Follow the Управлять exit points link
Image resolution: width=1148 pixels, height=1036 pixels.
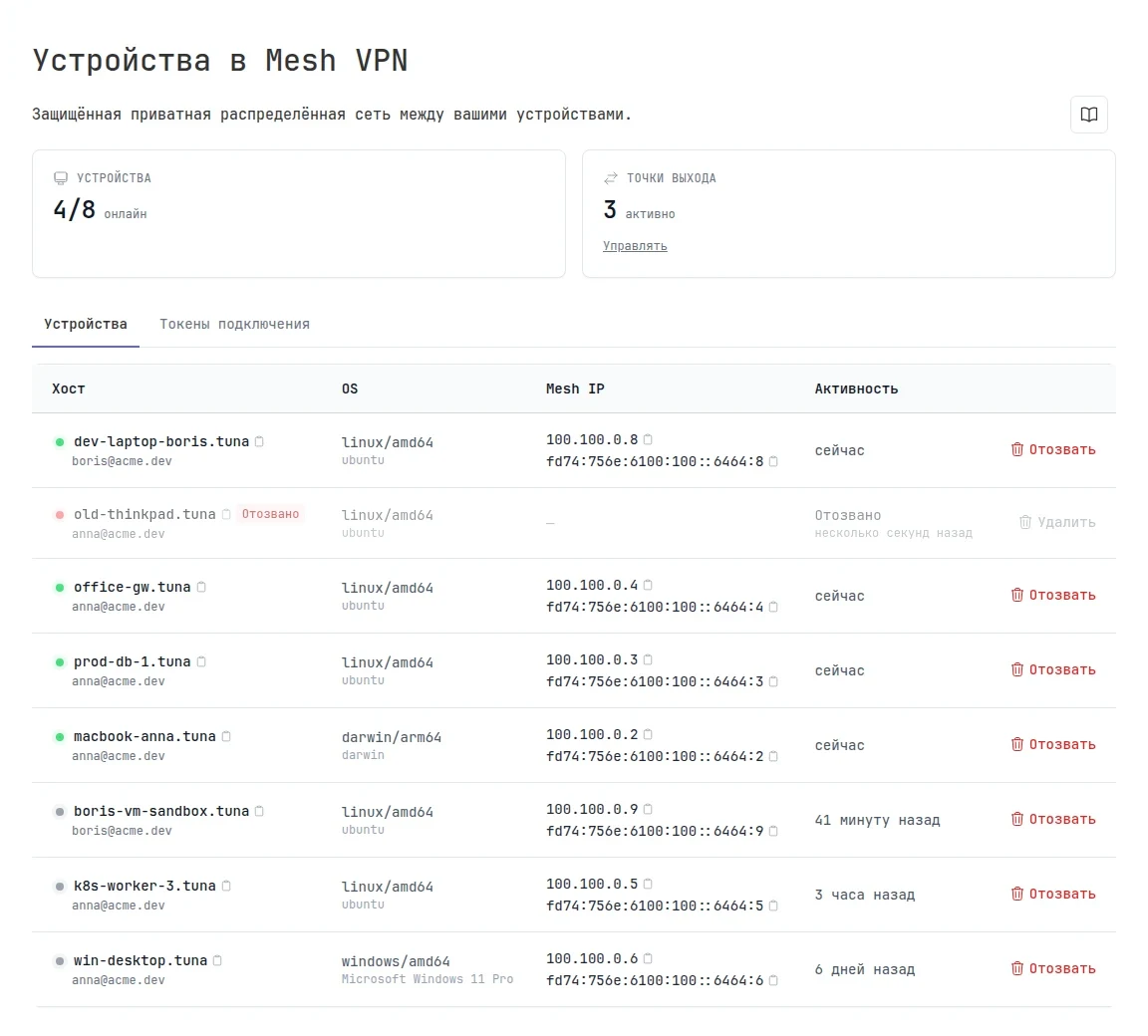tap(635, 246)
